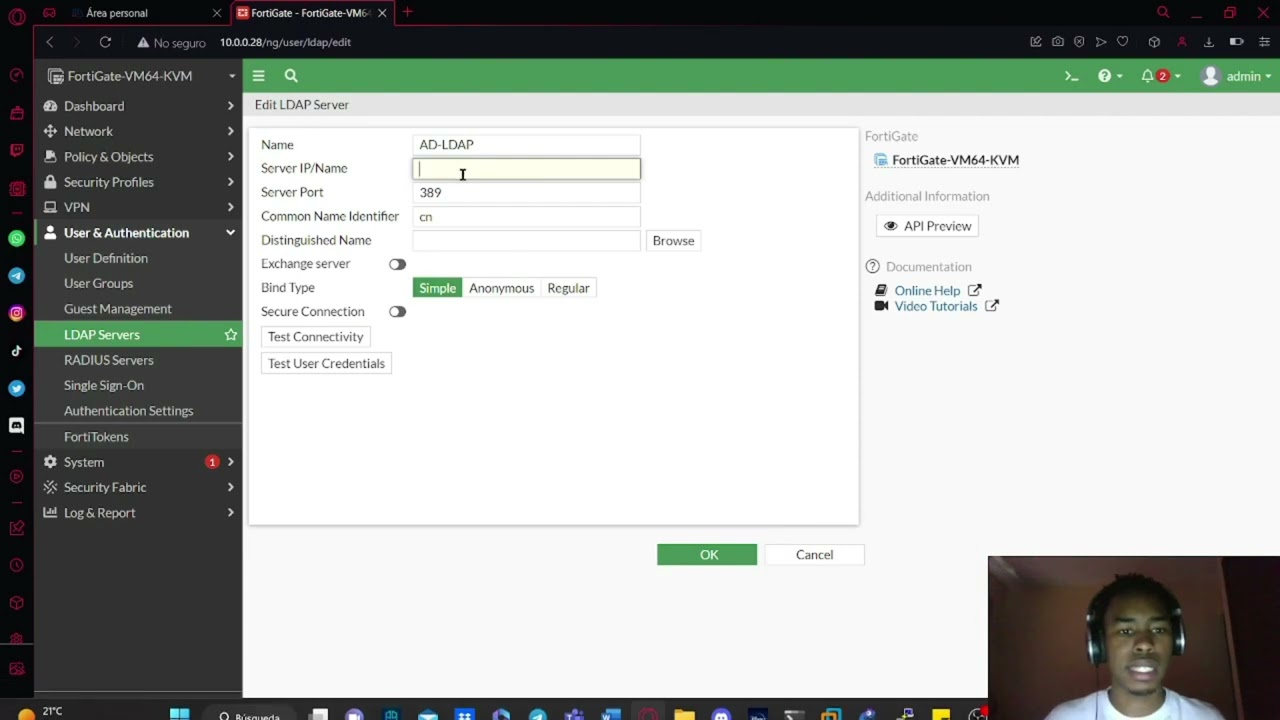Image resolution: width=1280 pixels, height=720 pixels.
Task: Open the help question mark dropdown
Action: click(1109, 76)
